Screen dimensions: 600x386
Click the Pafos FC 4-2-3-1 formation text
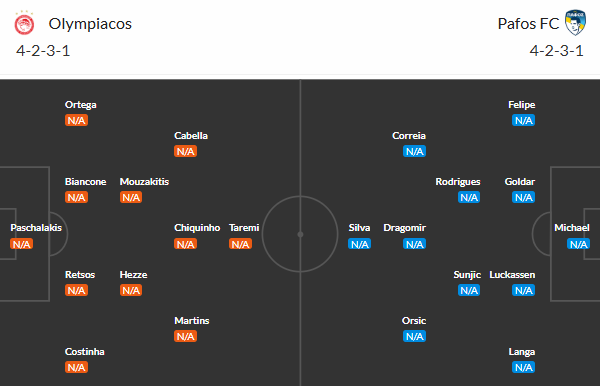coord(556,51)
